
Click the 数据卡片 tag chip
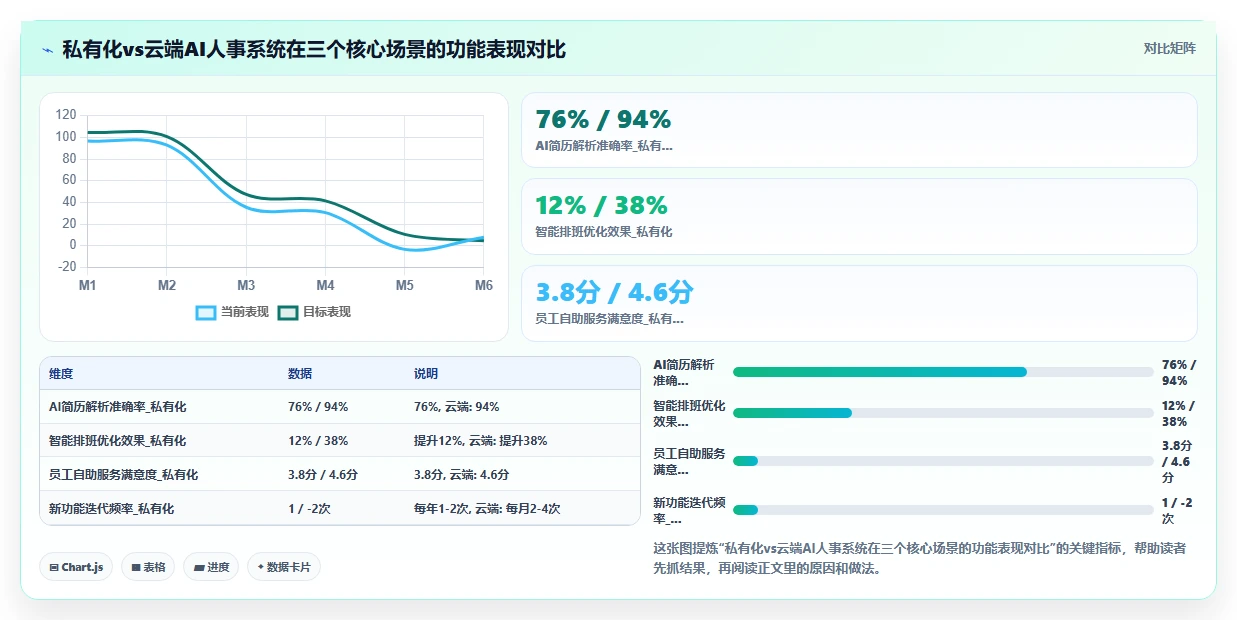(284, 567)
